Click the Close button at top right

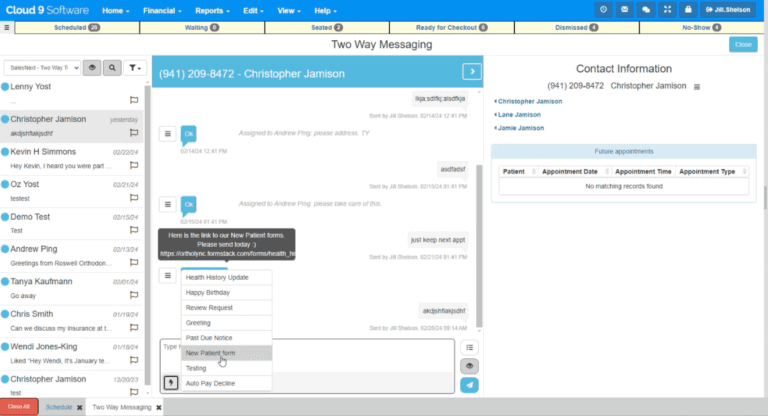tap(743, 45)
